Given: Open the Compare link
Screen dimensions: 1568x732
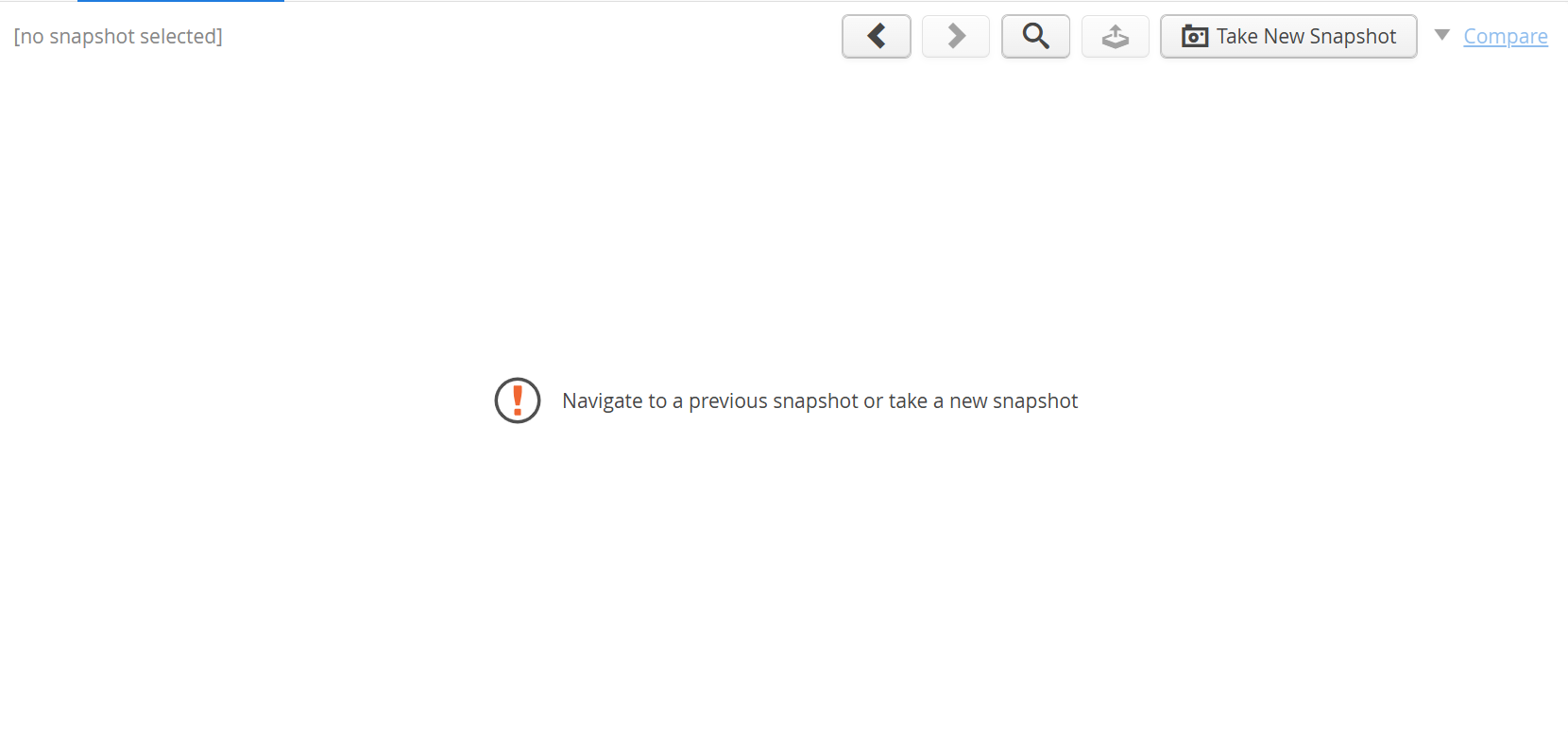Looking at the screenshot, I should tap(1506, 36).
